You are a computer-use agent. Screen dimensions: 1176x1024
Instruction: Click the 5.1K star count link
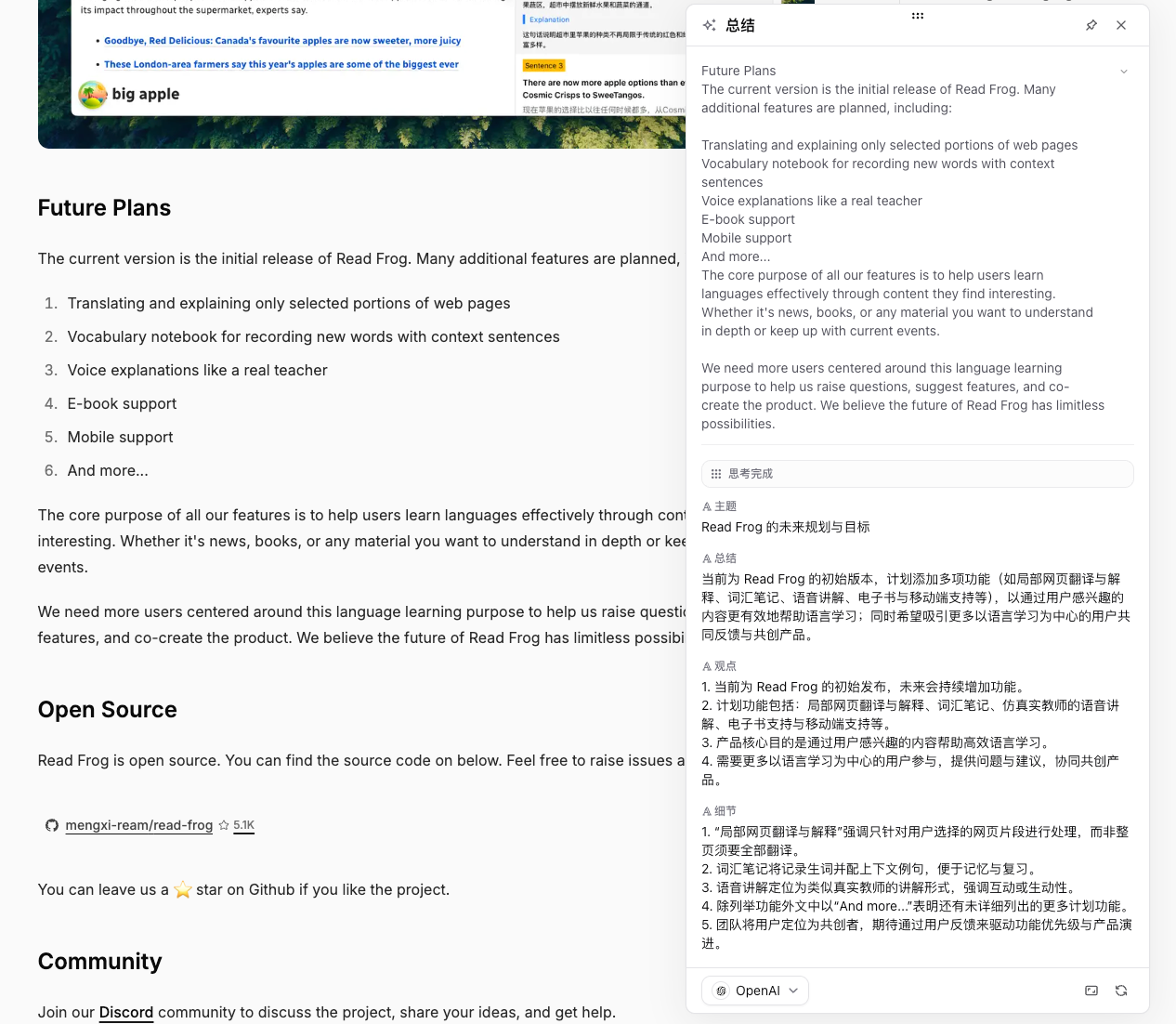[x=243, y=825]
